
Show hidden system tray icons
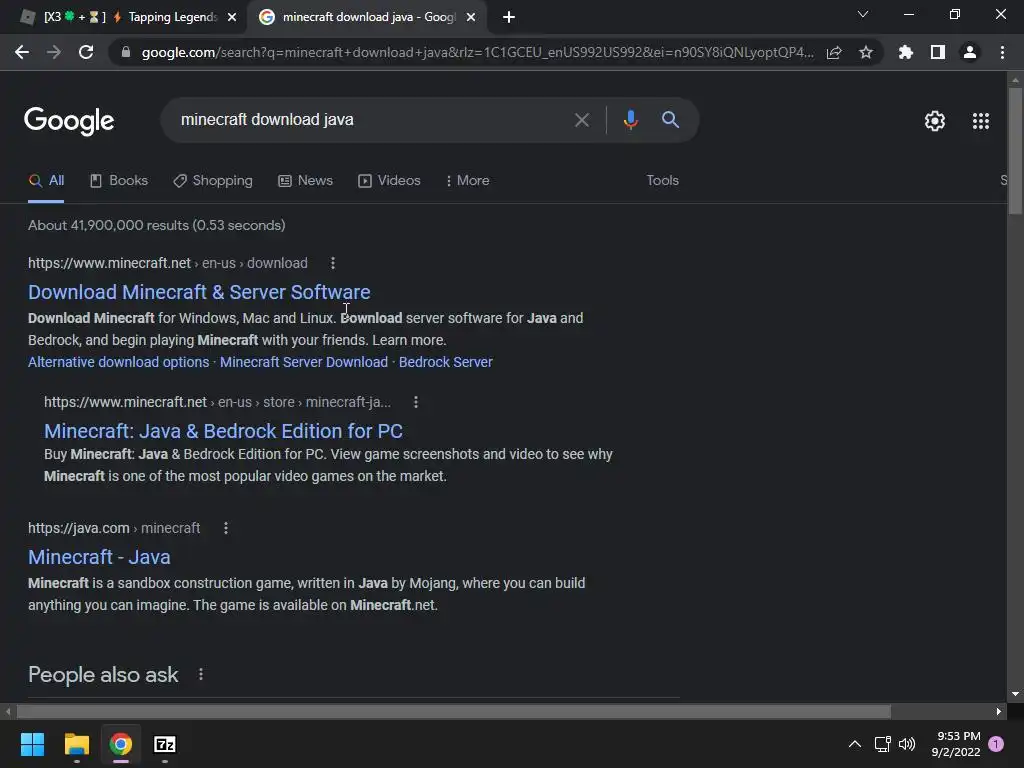pyautogui.click(x=854, y=744)
